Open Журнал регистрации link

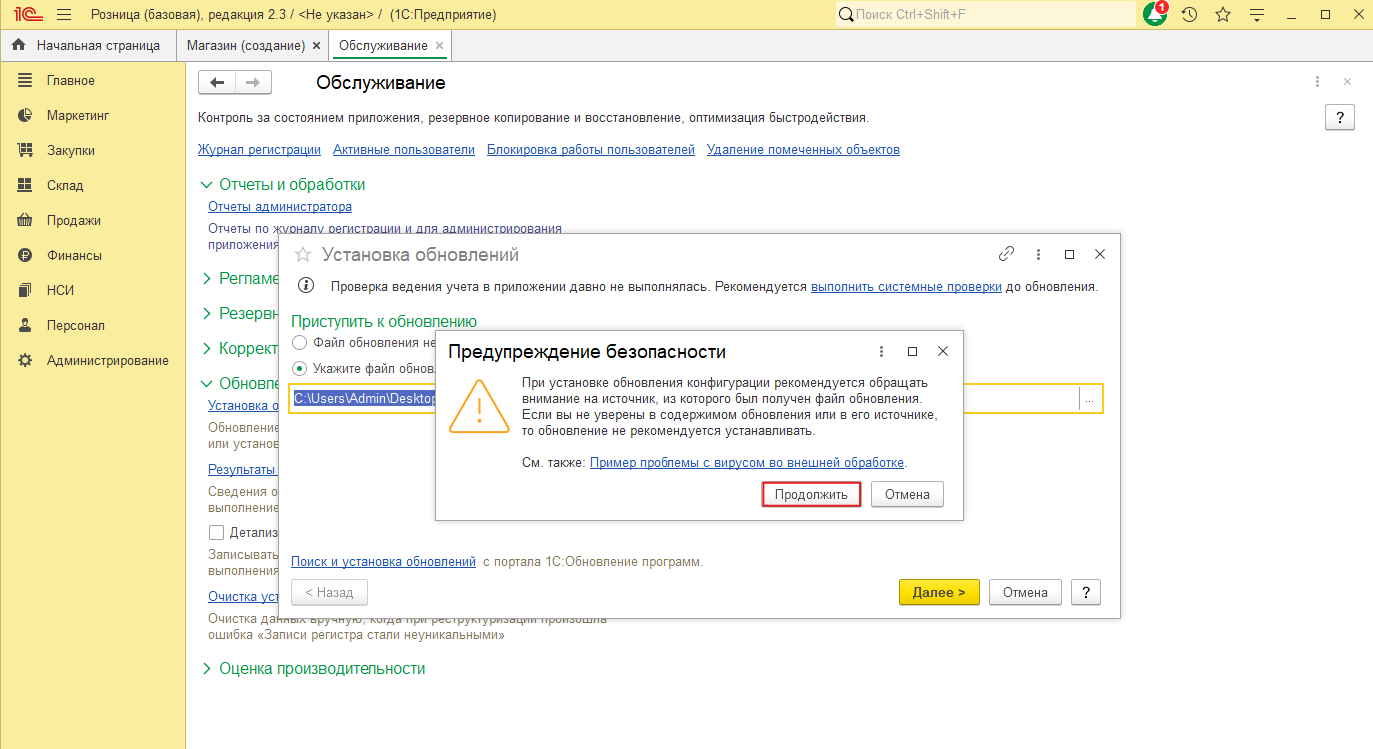tap(259, 149)
